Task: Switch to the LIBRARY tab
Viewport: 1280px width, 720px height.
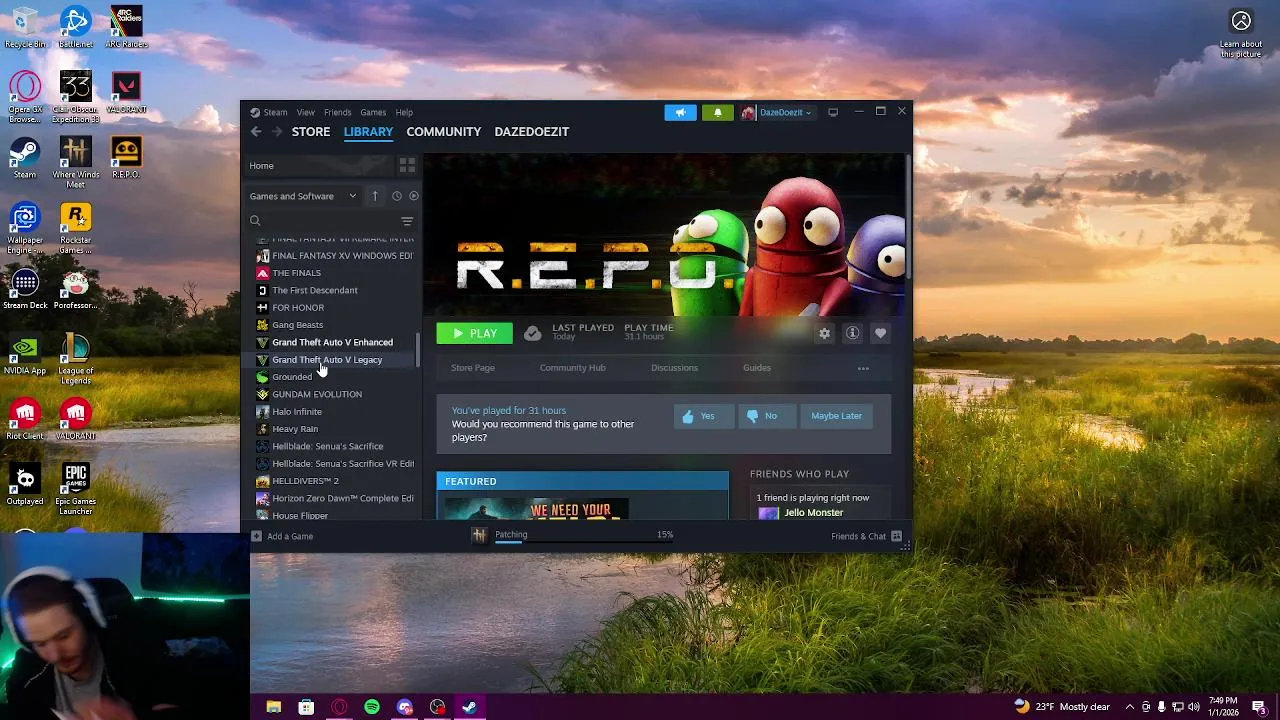Action: [x=368, y=131]
